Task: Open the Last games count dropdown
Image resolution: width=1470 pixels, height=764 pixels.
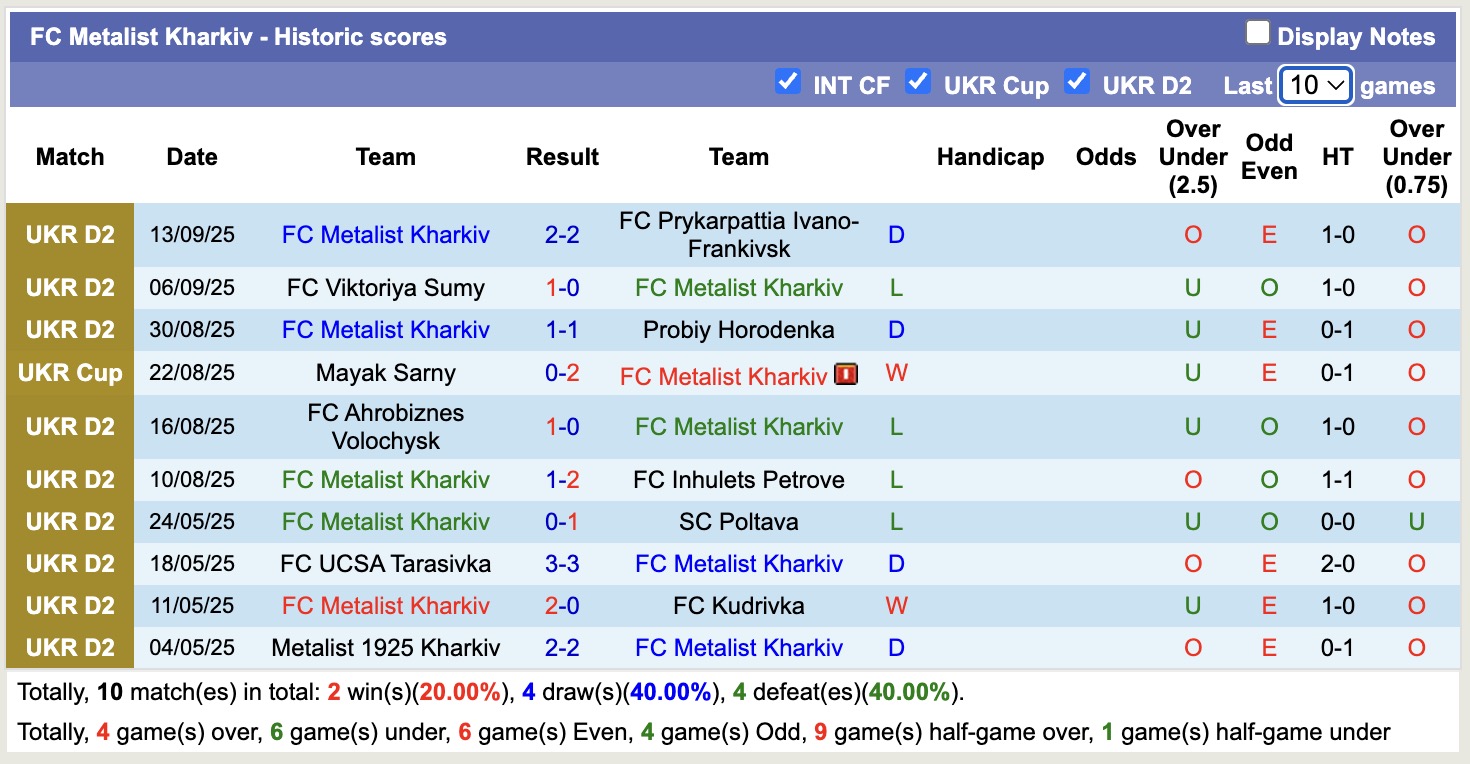Action: point(1316,85)
